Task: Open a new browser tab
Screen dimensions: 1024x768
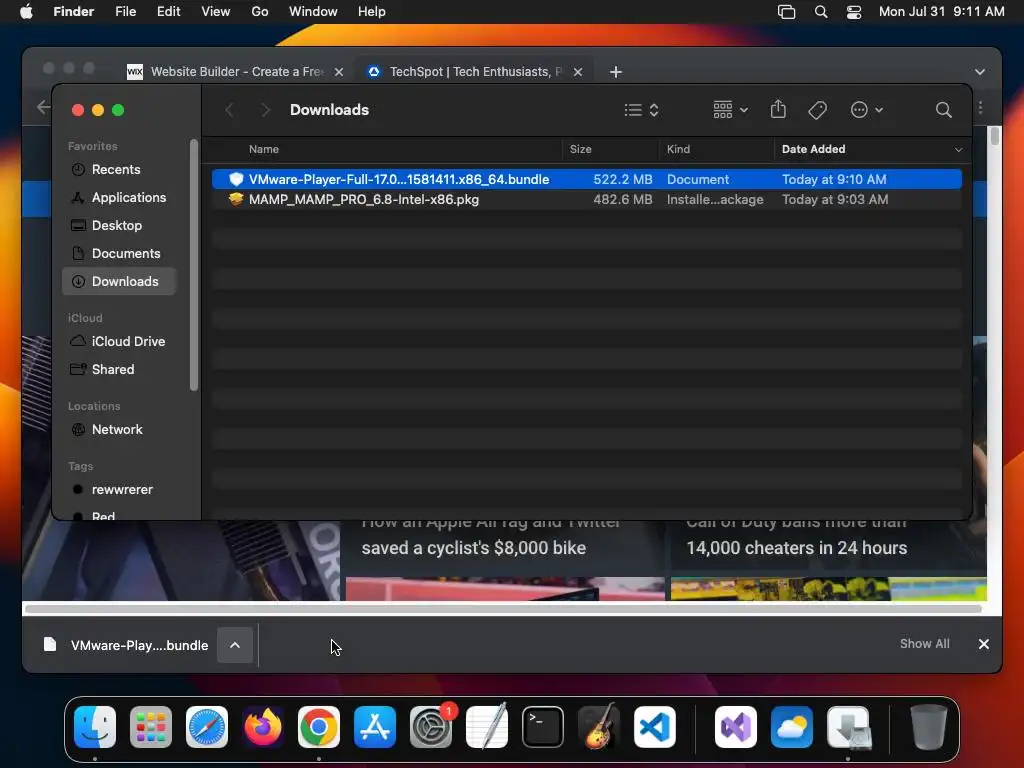Action: pyautogui.click(x=615, y=72)
